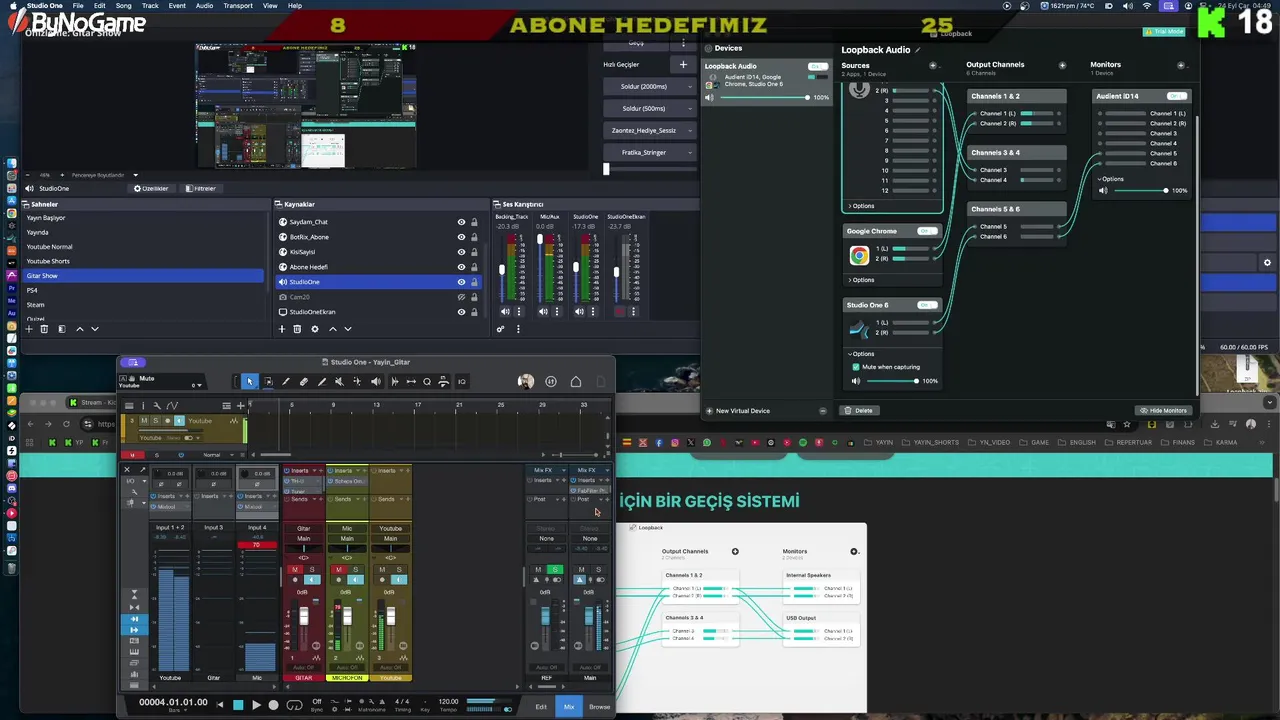
Task: Toggle lock on BotRix_Abone source
Action: pos(474,237)
